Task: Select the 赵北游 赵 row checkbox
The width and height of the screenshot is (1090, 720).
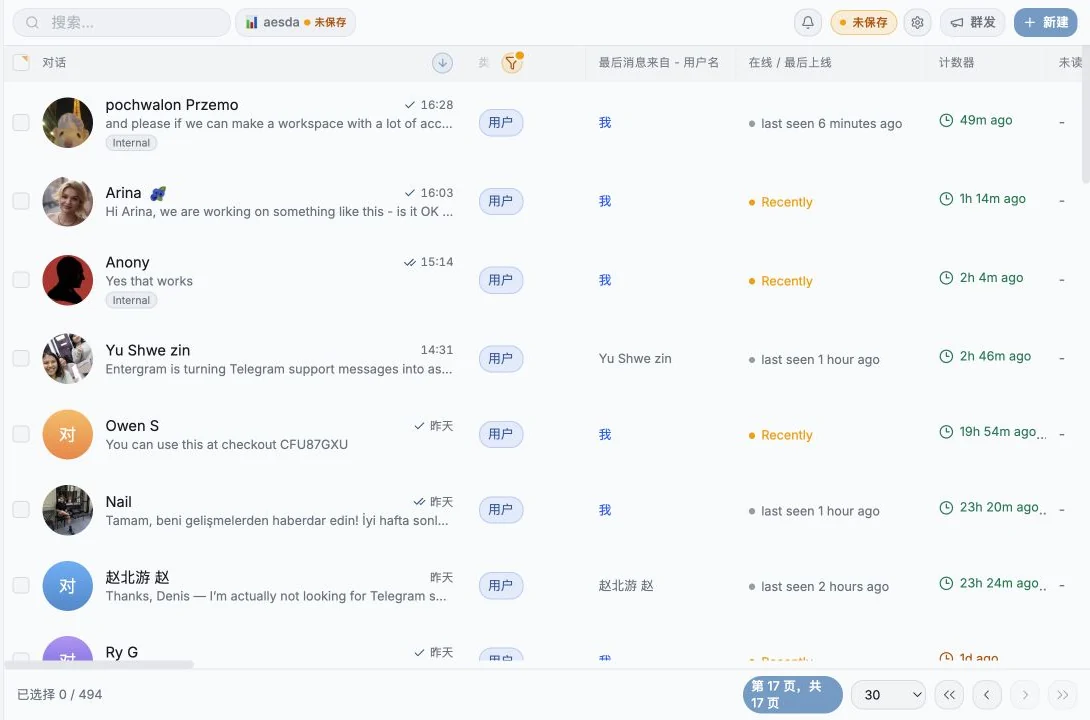Action: click(21, 586)
